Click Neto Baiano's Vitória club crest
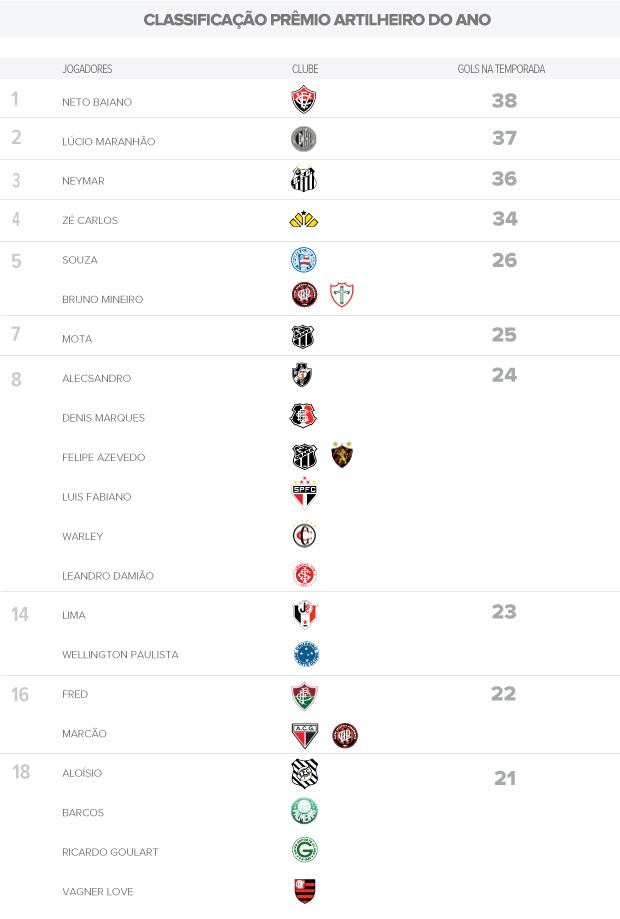The image size is (620, 919). pyautogui.click(x=304, y=100)
